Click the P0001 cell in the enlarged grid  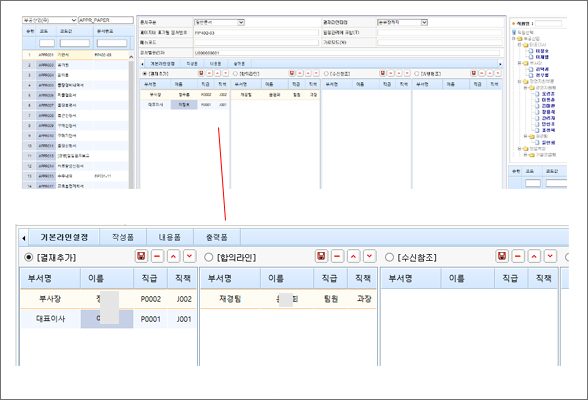coord(150,319)
